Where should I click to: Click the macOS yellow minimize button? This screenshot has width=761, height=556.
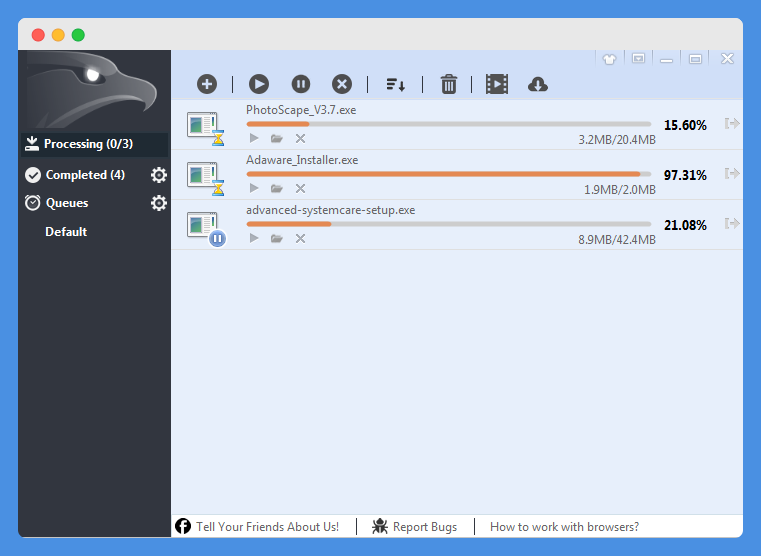(x=58, y=35)
